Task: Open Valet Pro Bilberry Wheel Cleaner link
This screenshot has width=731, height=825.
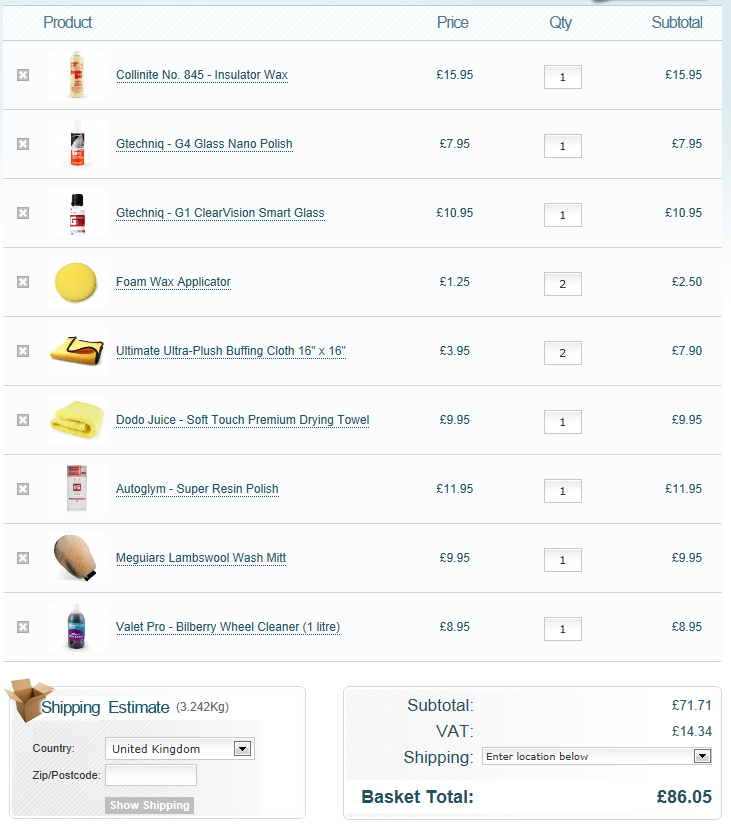Action: 228,627
